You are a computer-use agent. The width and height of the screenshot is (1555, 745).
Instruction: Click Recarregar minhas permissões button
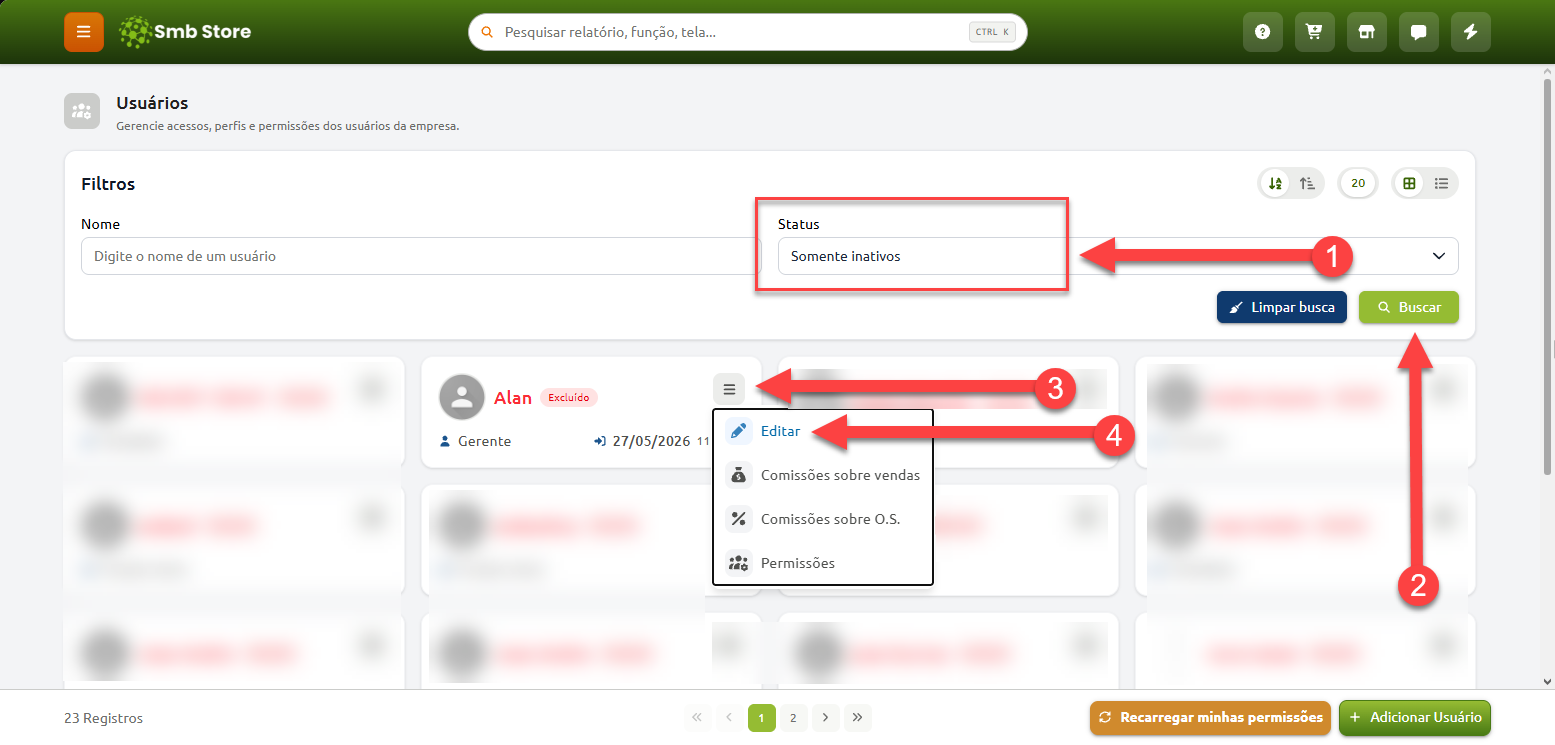point(1210,717)
